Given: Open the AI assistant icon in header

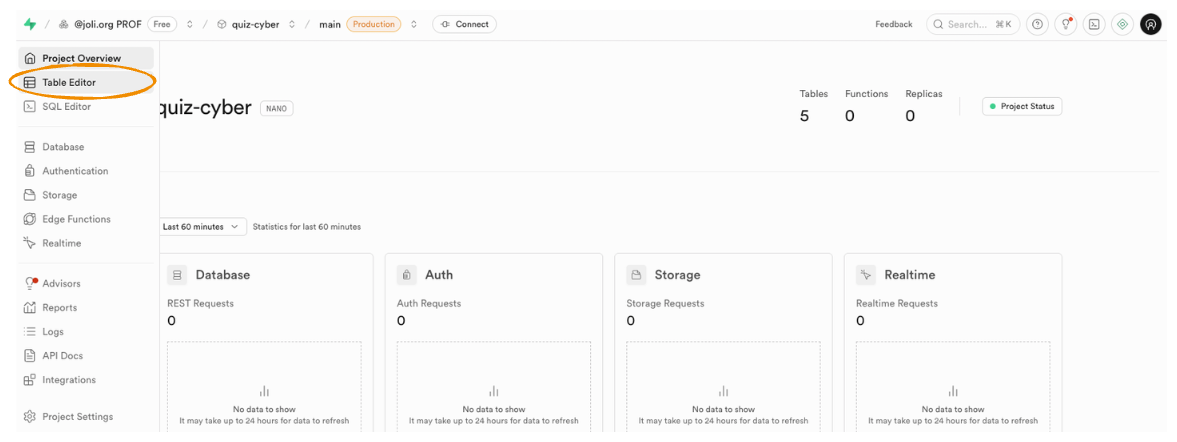Looking at the screenshot, I should 1122,24.
